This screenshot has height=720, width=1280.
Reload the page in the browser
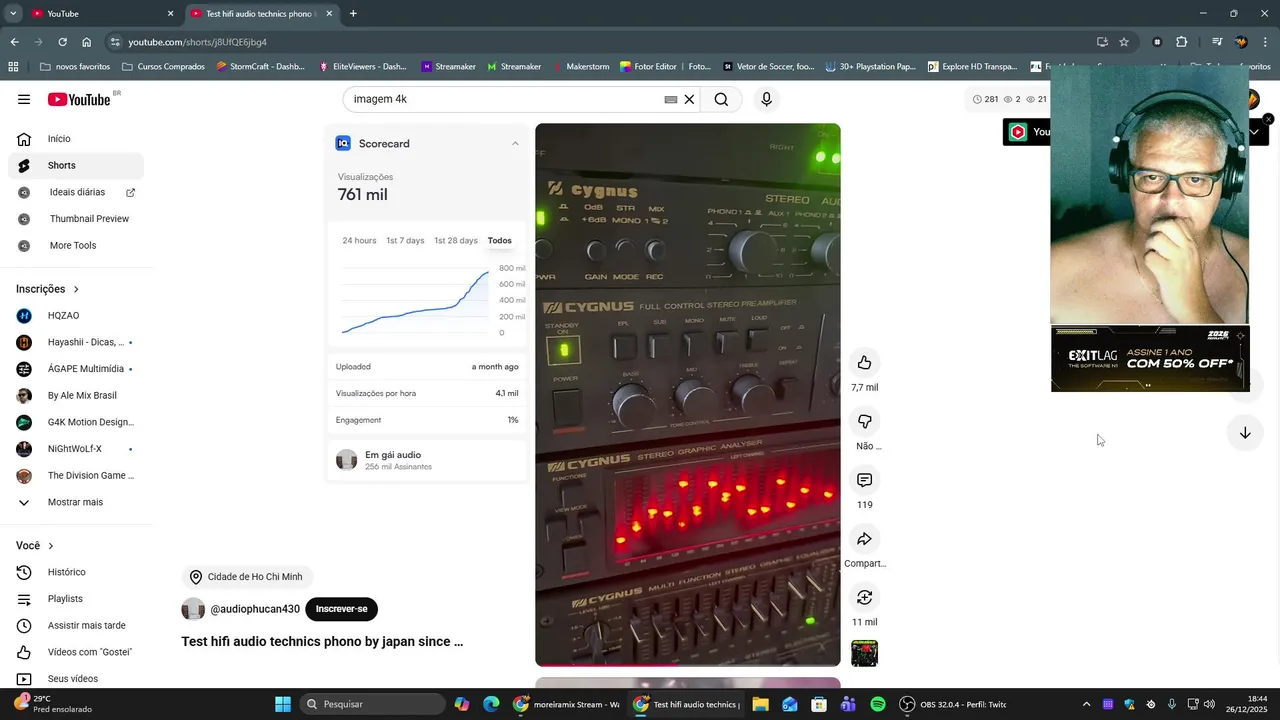pos(62,42)
